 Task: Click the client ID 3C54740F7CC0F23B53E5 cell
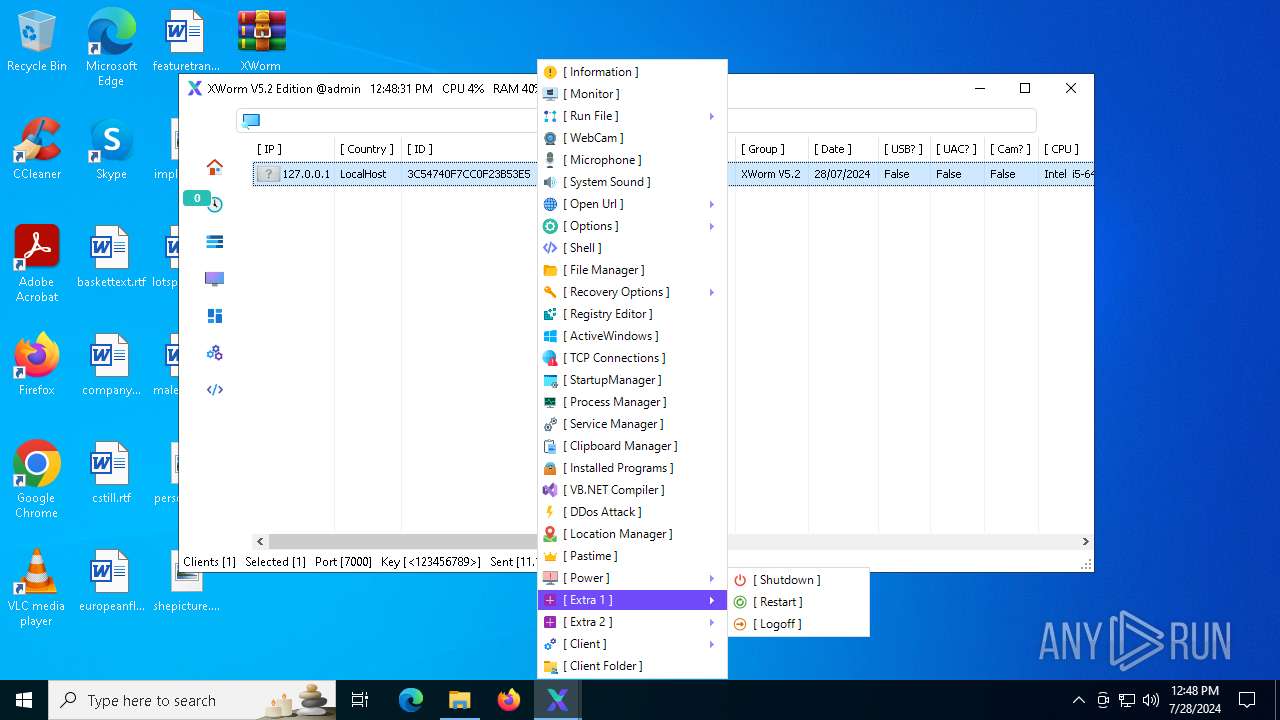click(468, 174)
